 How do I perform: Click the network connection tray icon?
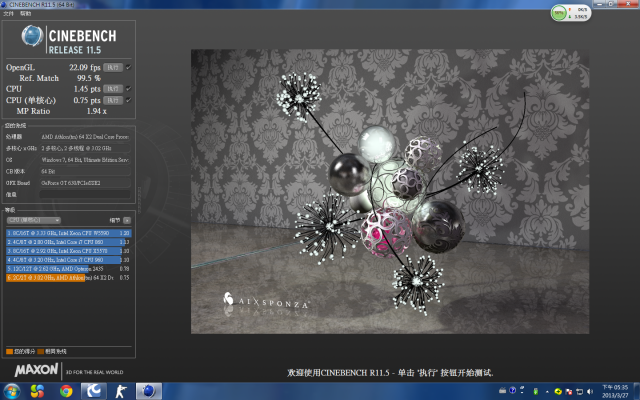coord(579,391)
